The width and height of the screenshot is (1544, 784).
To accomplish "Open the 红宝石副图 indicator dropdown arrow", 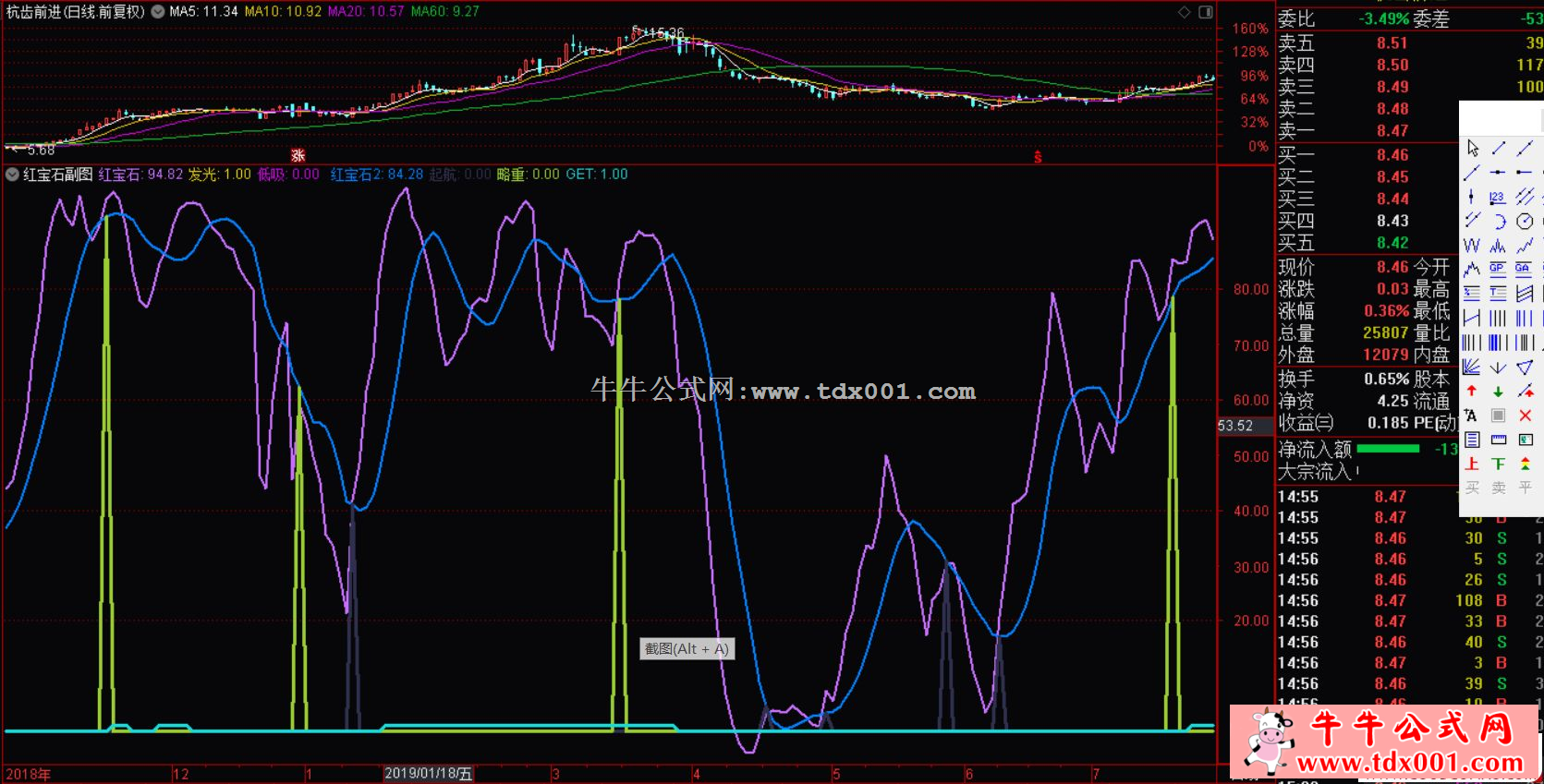I will click(12, 175).
